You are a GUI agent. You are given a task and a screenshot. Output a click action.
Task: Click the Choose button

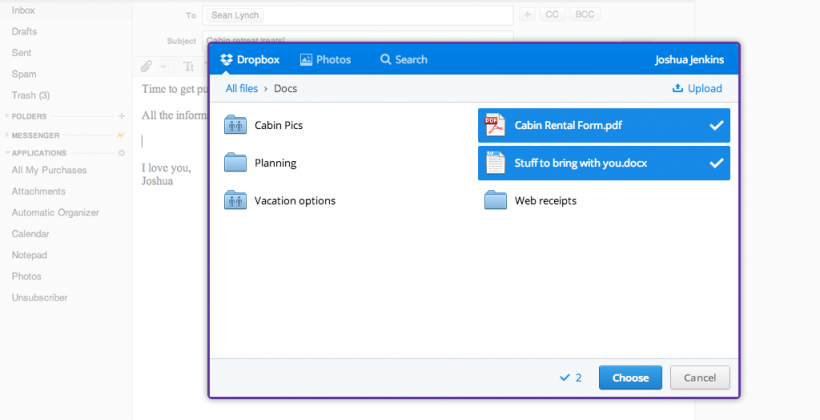[x=630, y=378]
